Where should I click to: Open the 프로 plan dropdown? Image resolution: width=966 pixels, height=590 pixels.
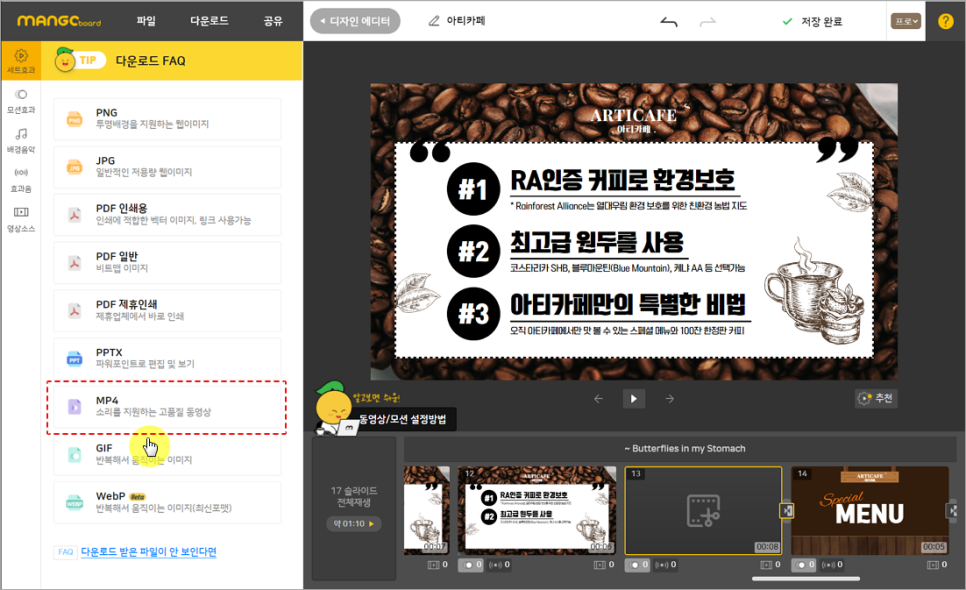tap(906, 21)
